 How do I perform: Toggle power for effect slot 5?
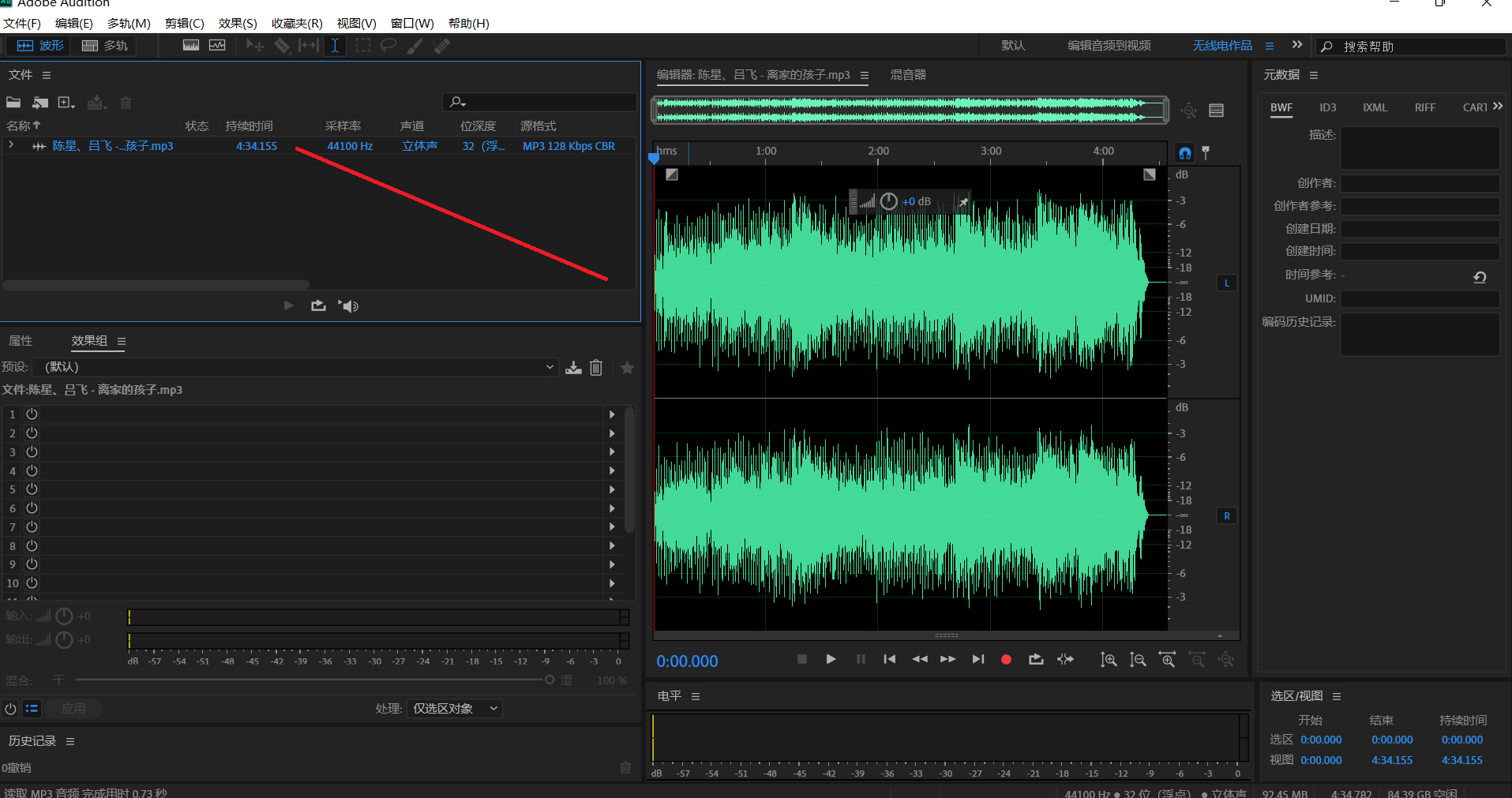32,489
